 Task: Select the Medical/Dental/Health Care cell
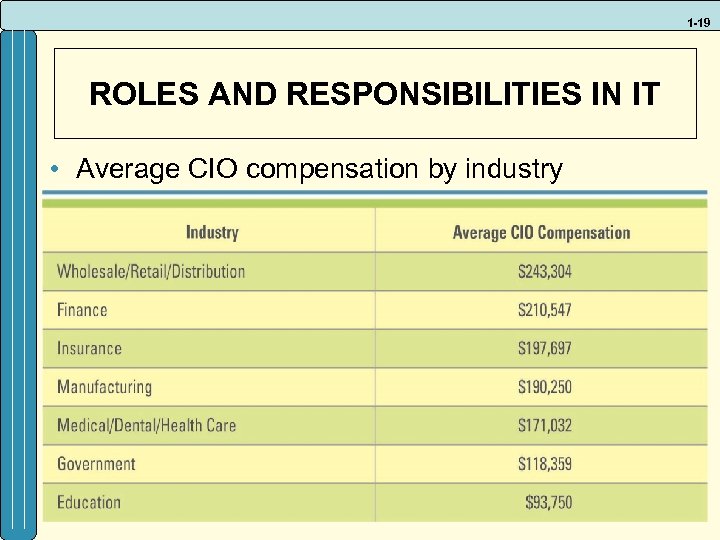(146, 425)
